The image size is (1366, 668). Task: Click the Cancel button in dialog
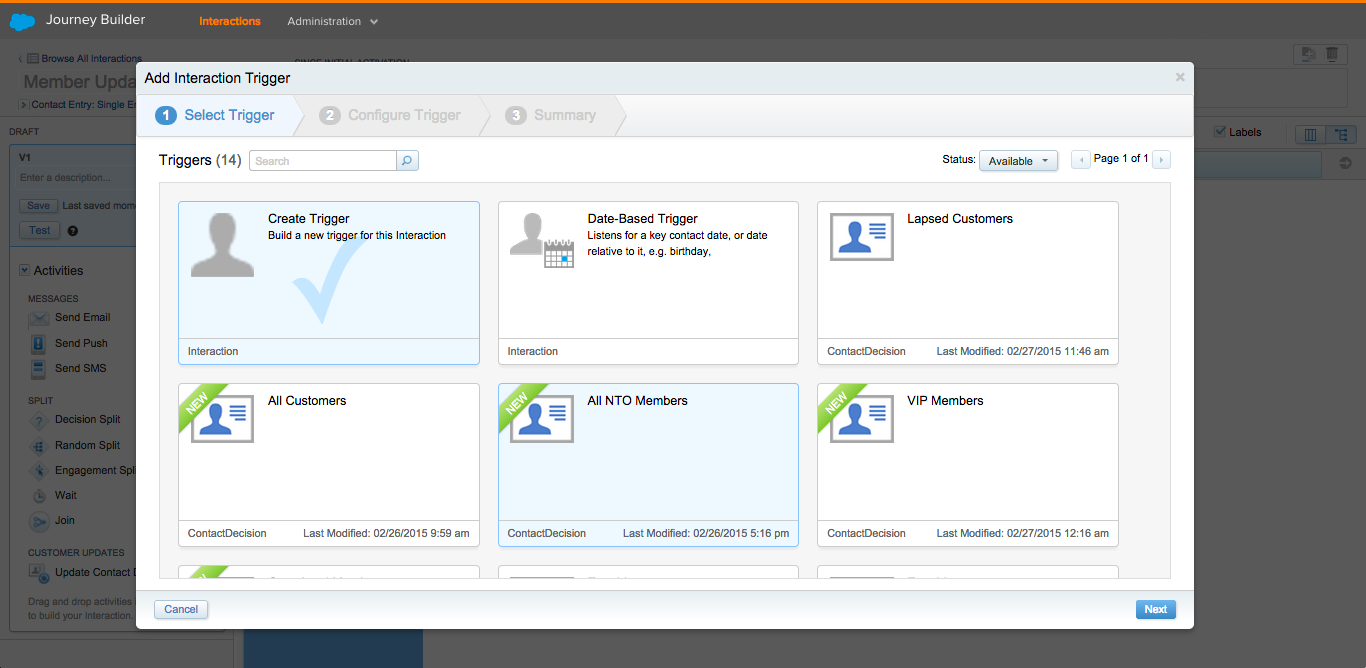pos(181,609)
